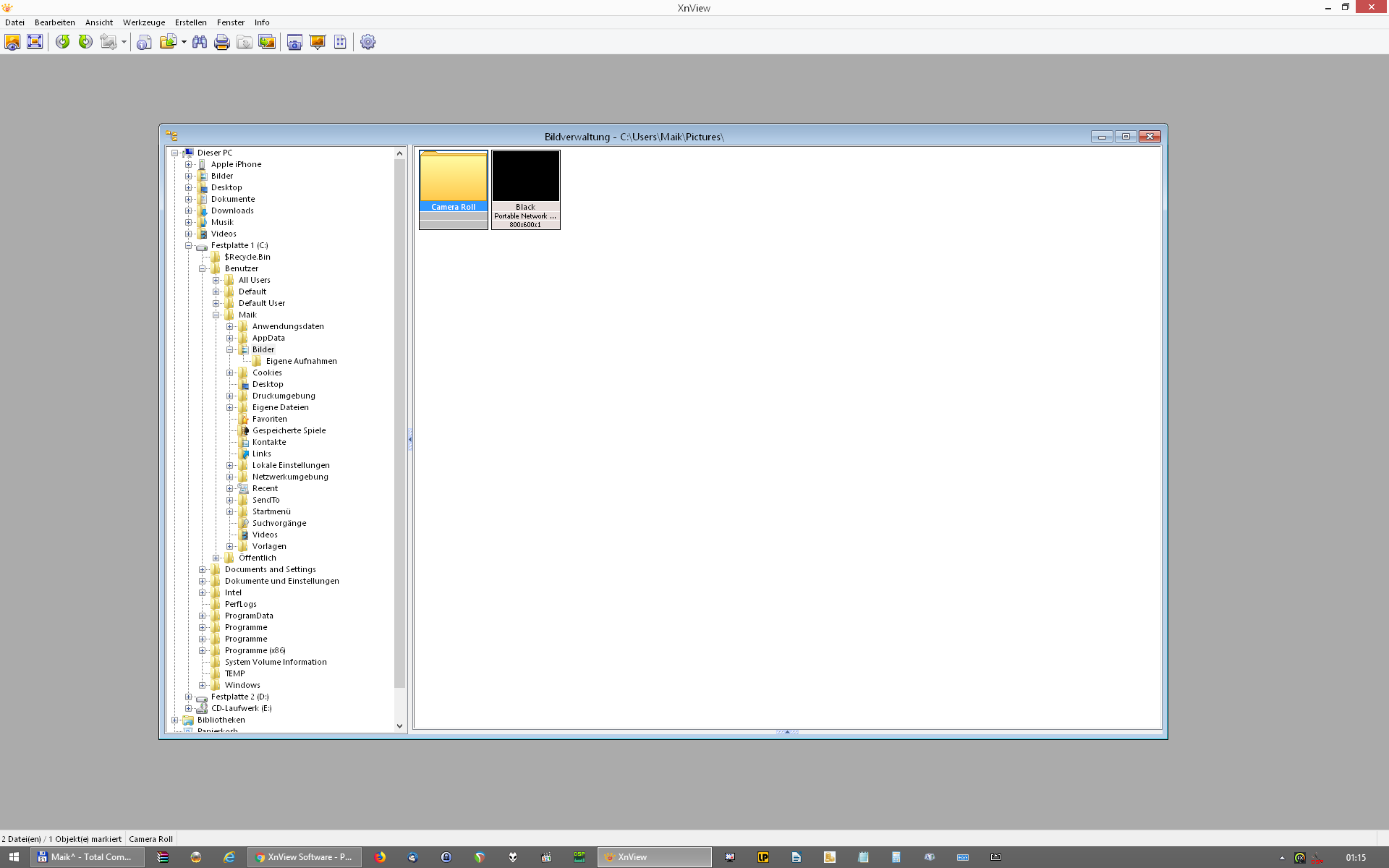
Task: Open settings via the gear icon
Action: [x=368, y=42]
